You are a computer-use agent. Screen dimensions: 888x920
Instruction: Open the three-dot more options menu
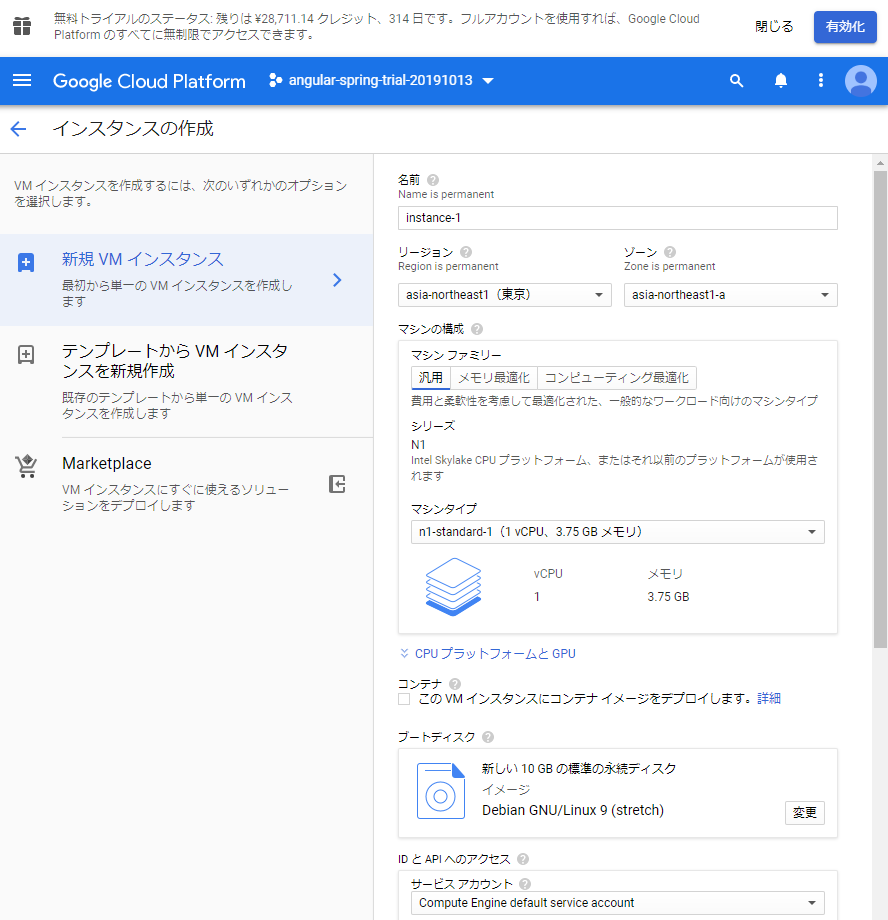pos(821,80)
